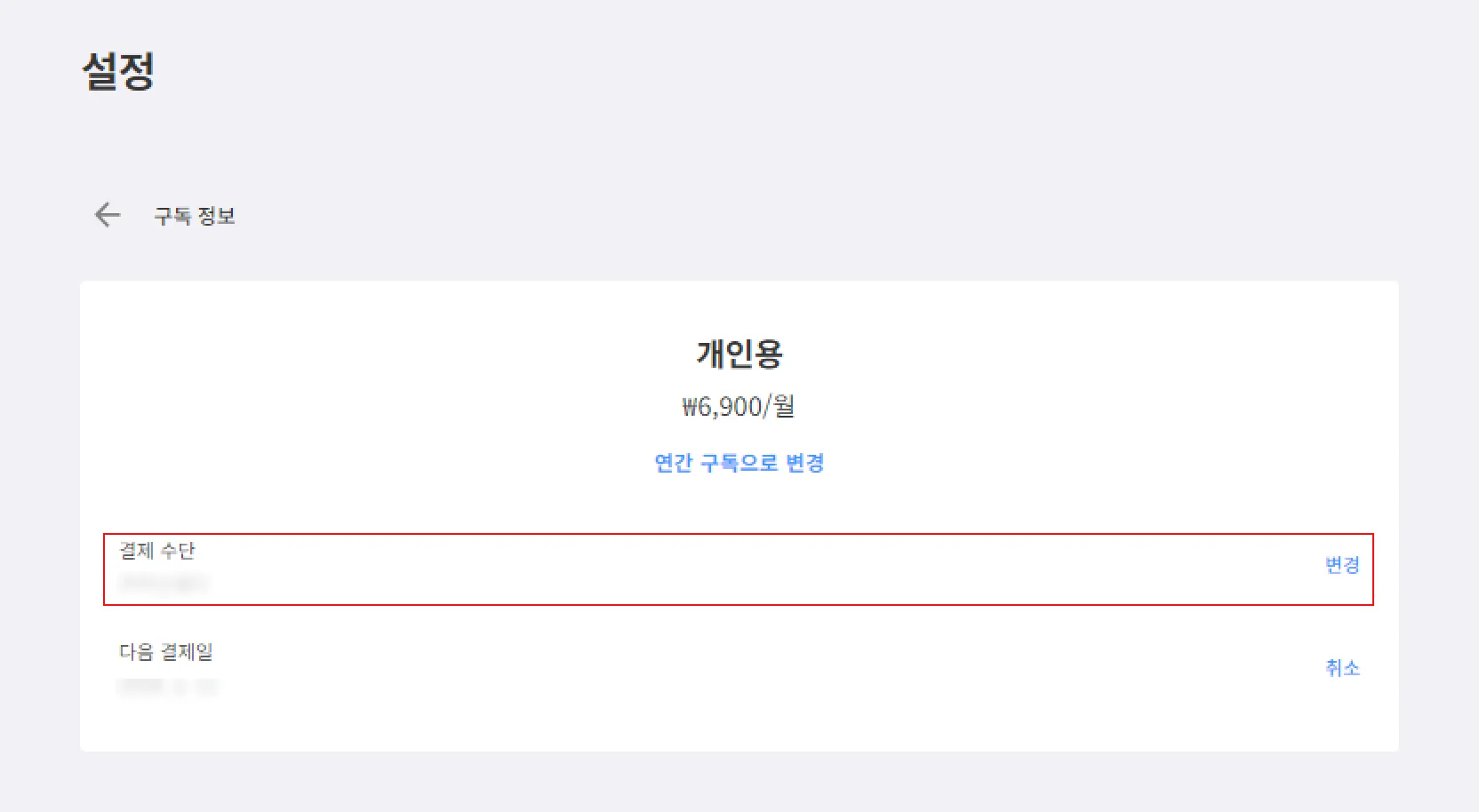This screenshot has width=1479, height=812.
Task: Click the 다음 결제일 label
Action: coord(166,652)
